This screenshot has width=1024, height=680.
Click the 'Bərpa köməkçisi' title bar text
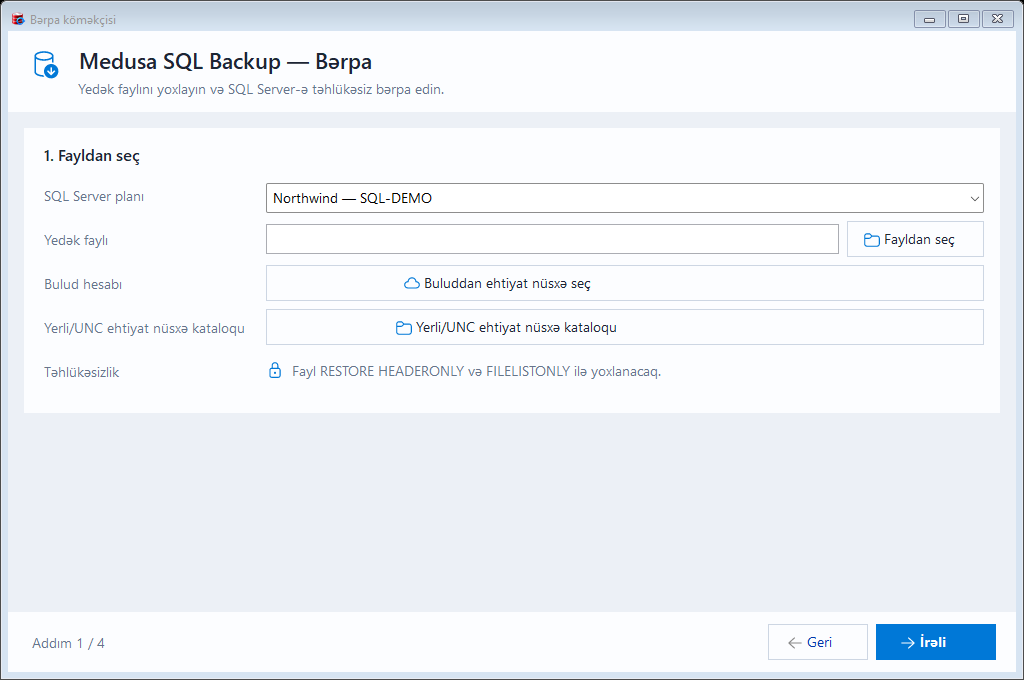click(x=73, y=20)
